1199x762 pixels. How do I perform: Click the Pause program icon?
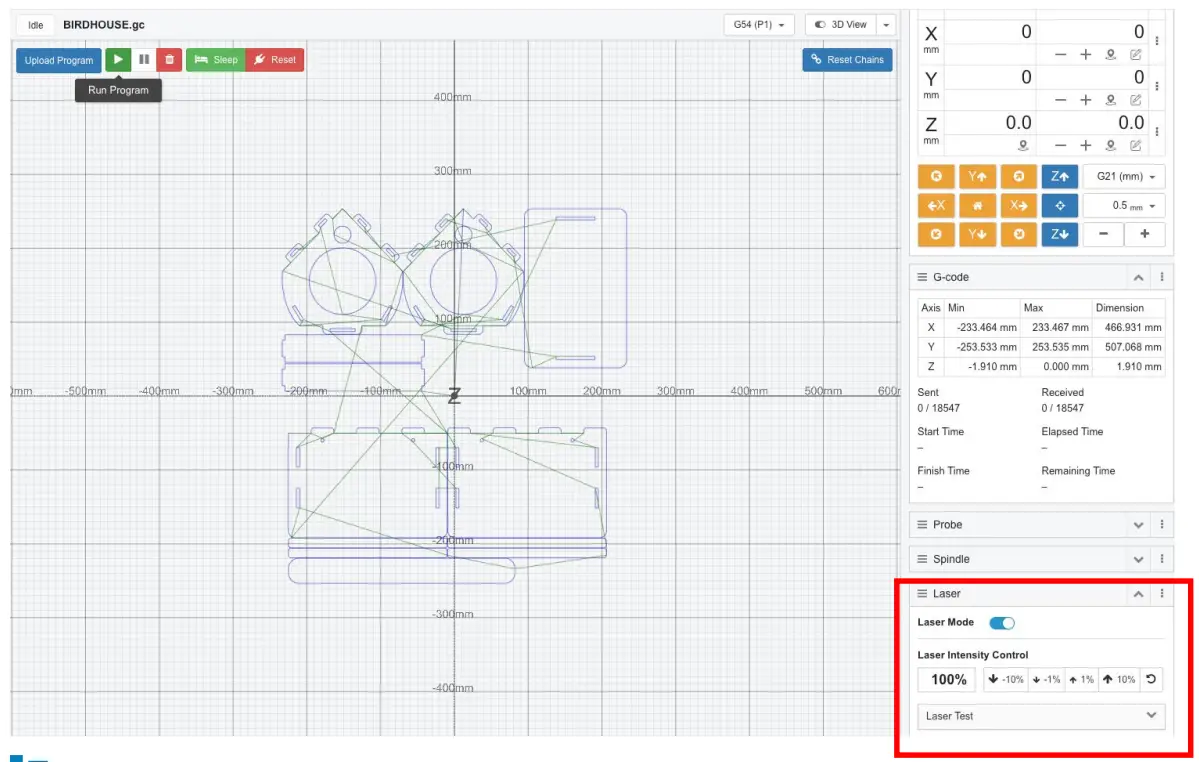pyautogui.click(x=144, y=59)
